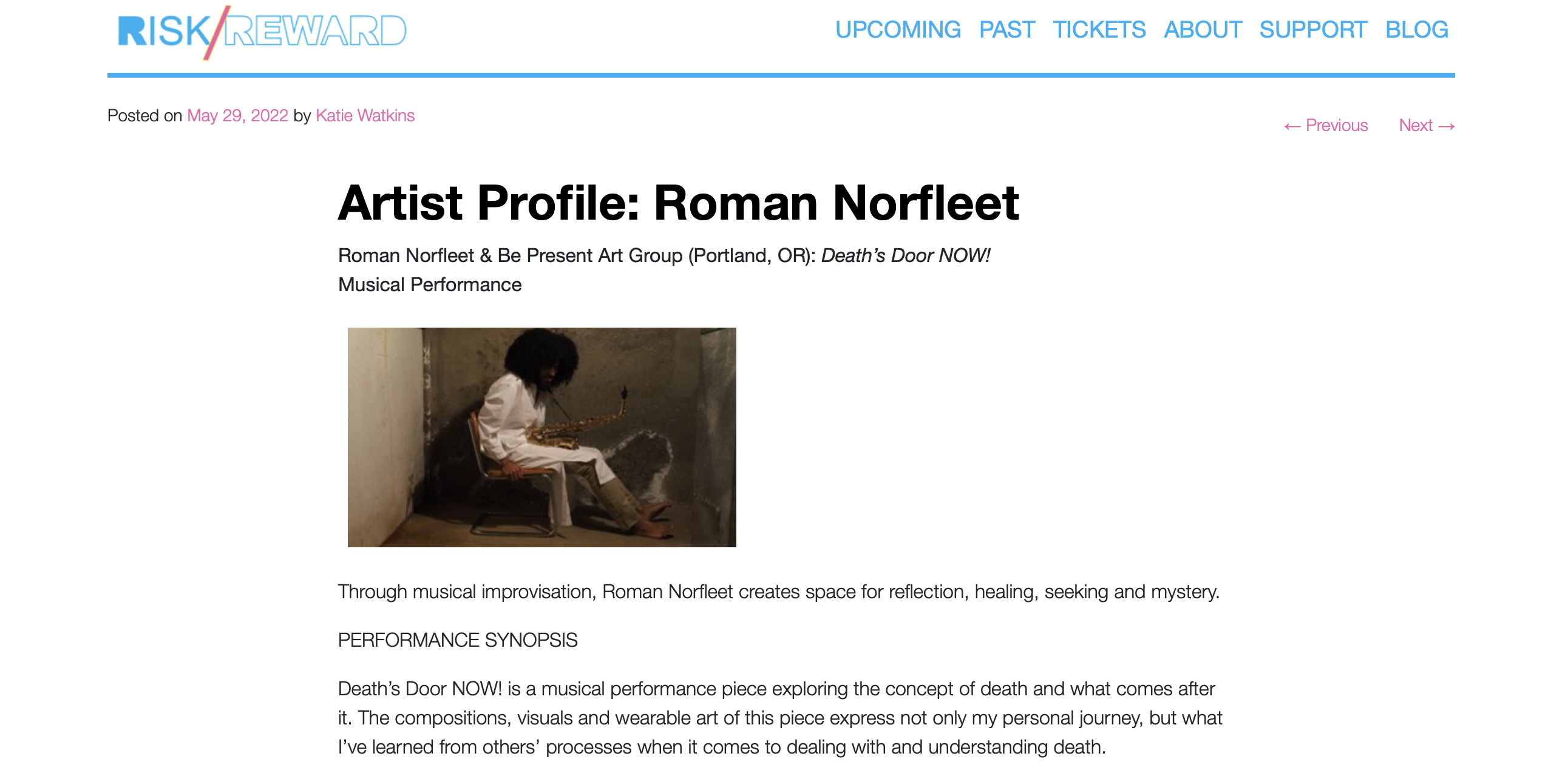Click the italic Death's Door NOW! title
1568x776 pixels.
[905, 255]
